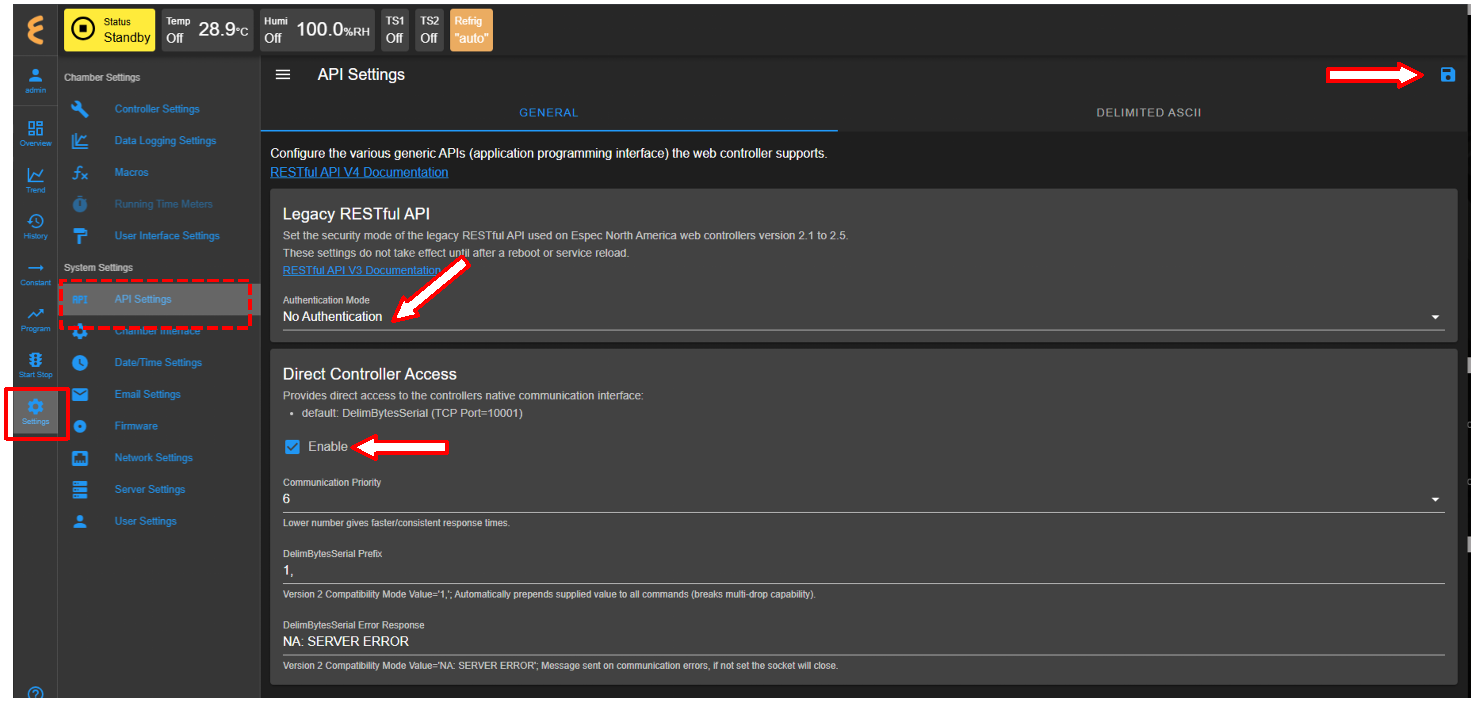
Task: Toggle TS2 Off indicator
Action: coord(429,30)
